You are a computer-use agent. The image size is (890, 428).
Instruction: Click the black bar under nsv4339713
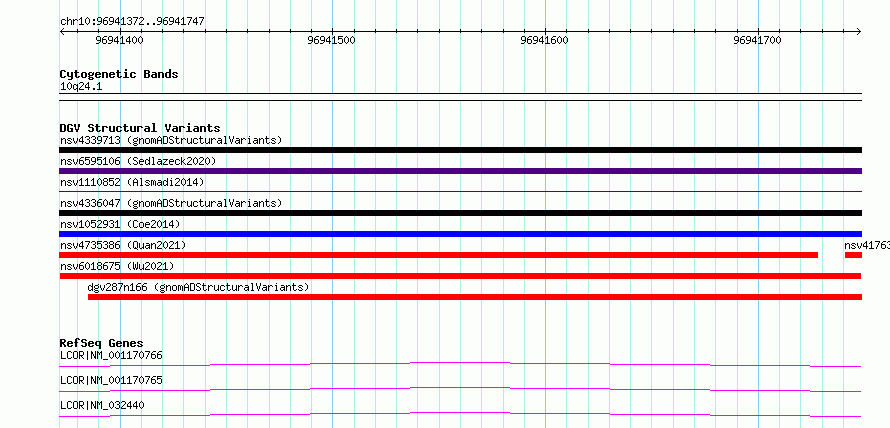coord(460,150)
